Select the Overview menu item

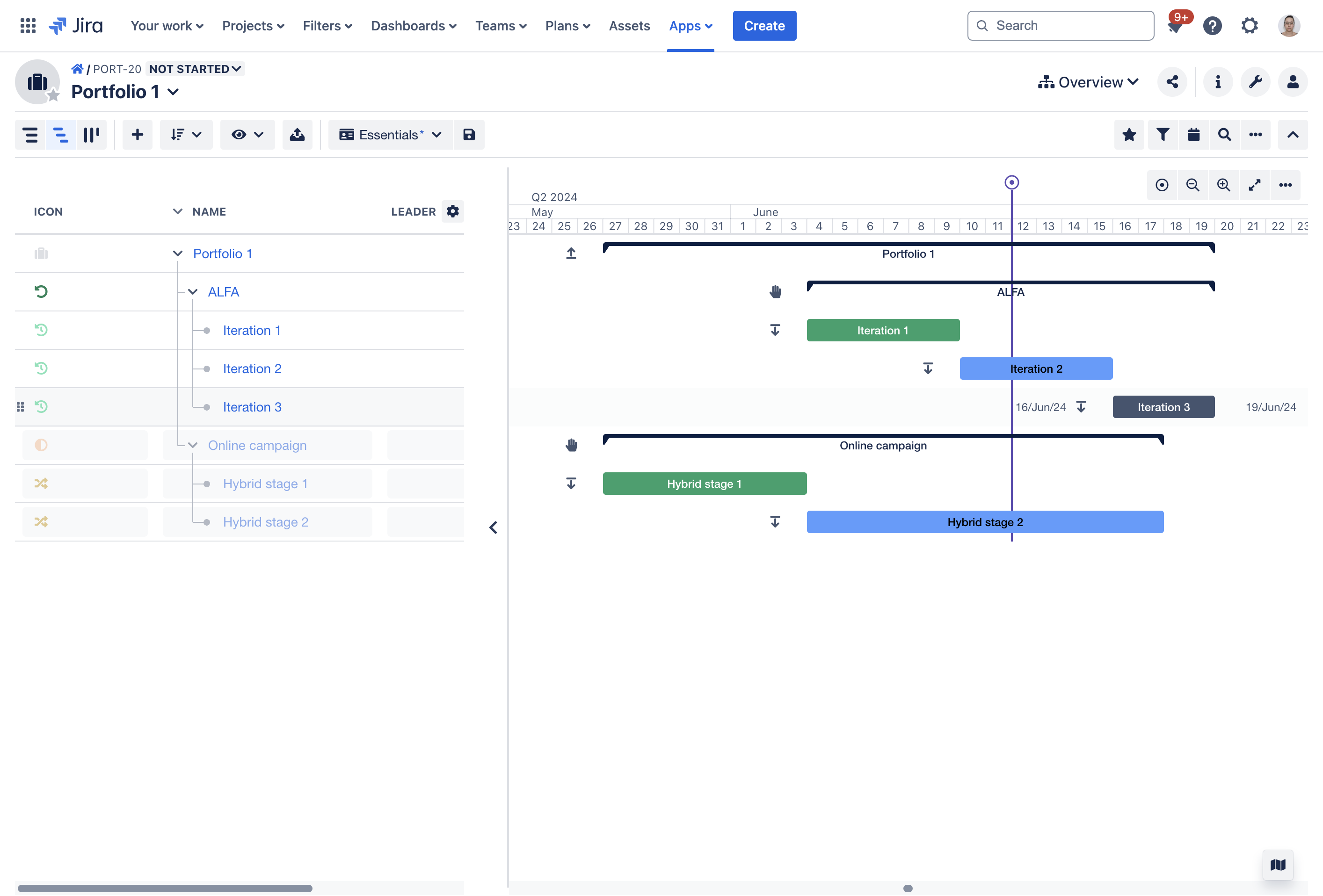[x=1090, y=82]
